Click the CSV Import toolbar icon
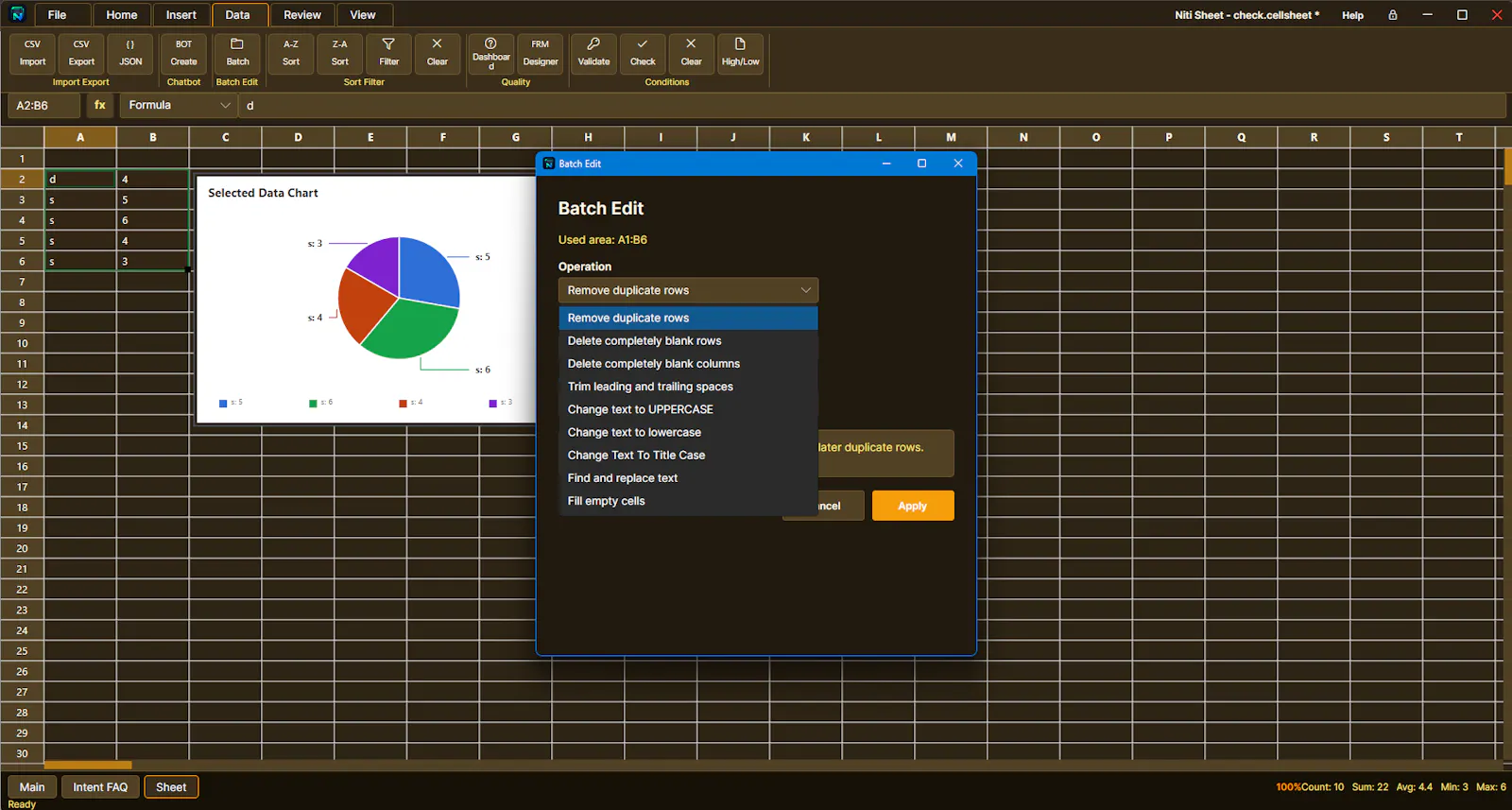This screenshot has width=1512, height=810. [32, 53]
